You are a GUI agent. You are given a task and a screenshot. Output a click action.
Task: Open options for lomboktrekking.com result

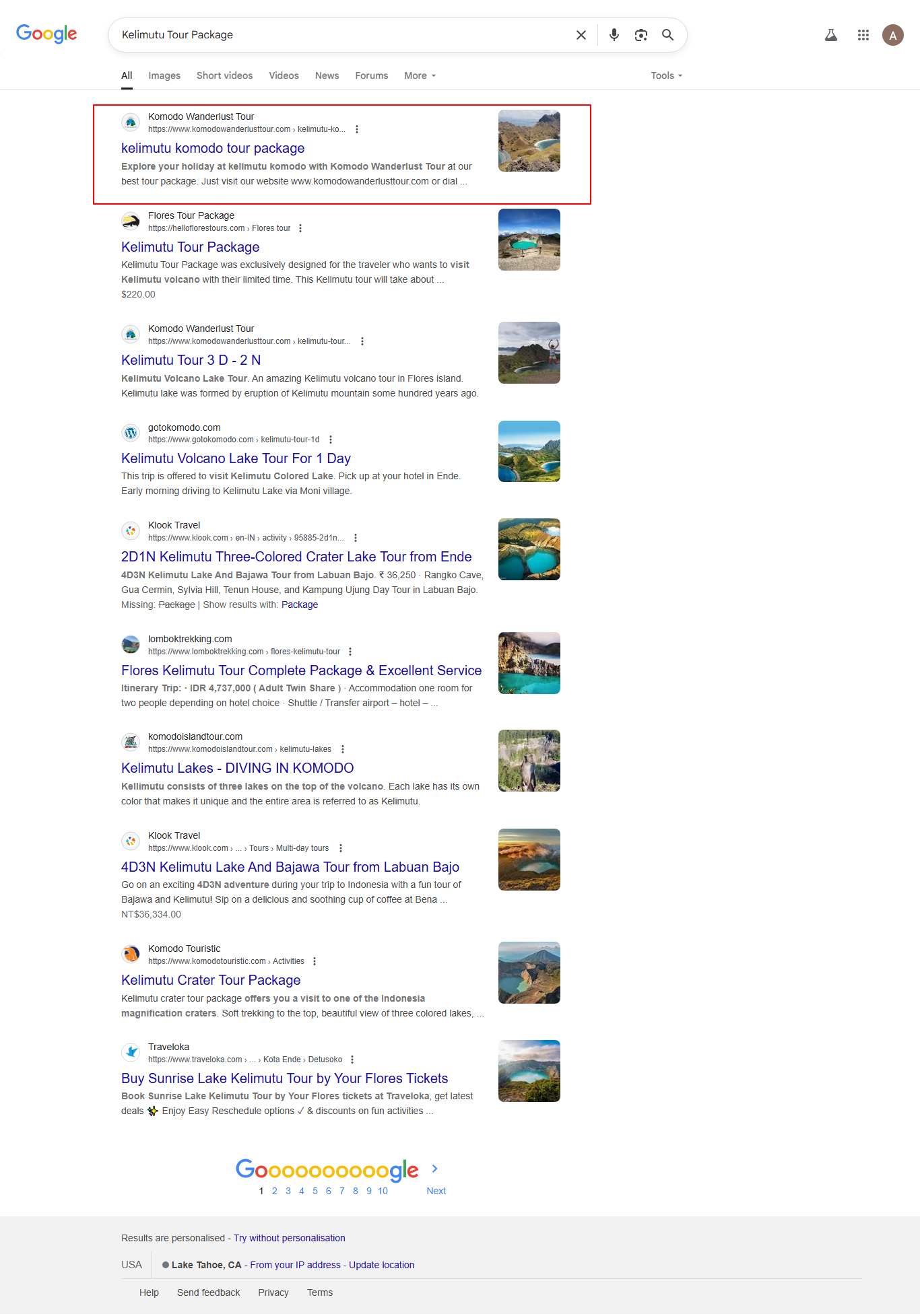coord(350,652)
